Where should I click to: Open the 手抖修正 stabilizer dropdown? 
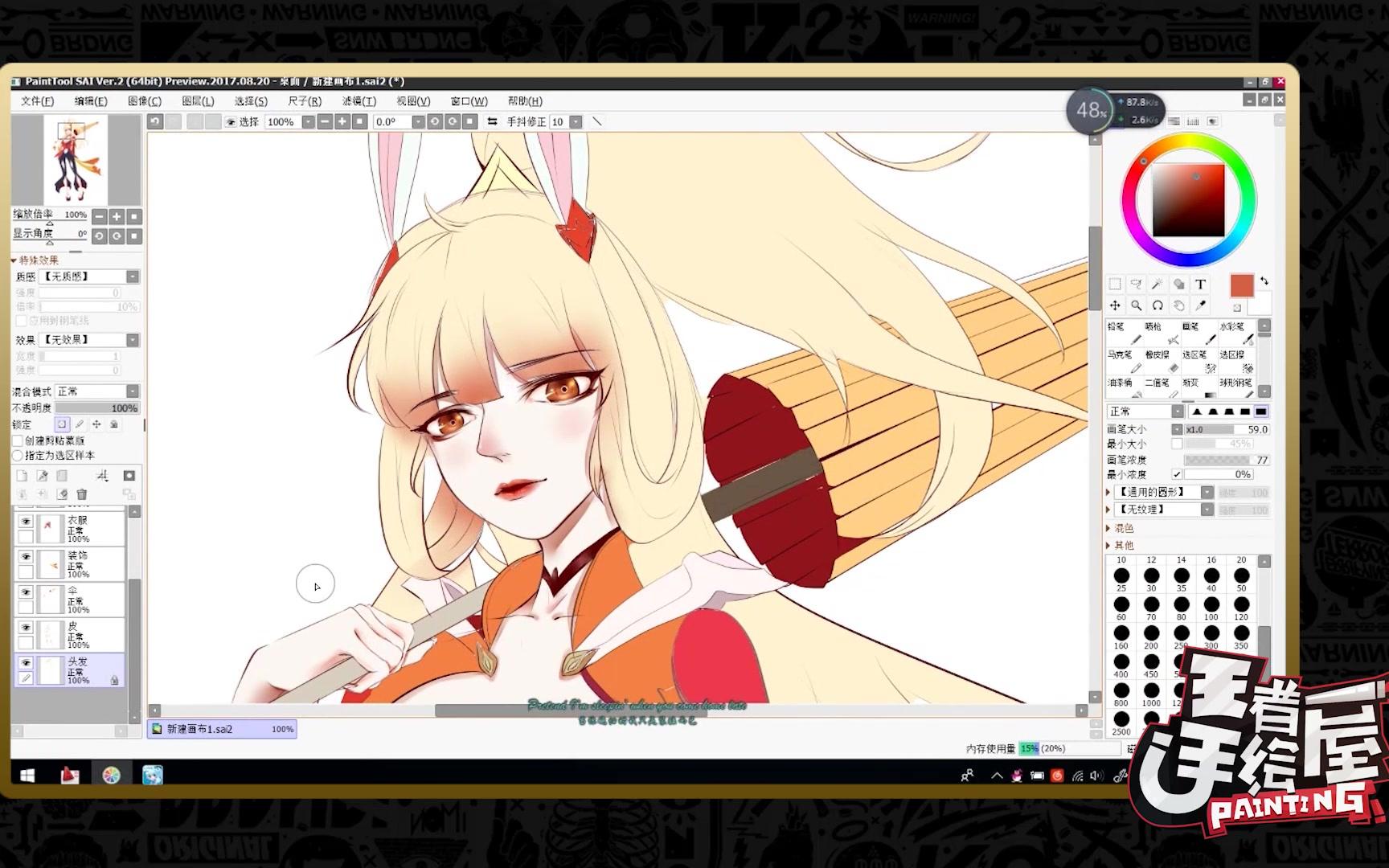(x=576, y=122)
